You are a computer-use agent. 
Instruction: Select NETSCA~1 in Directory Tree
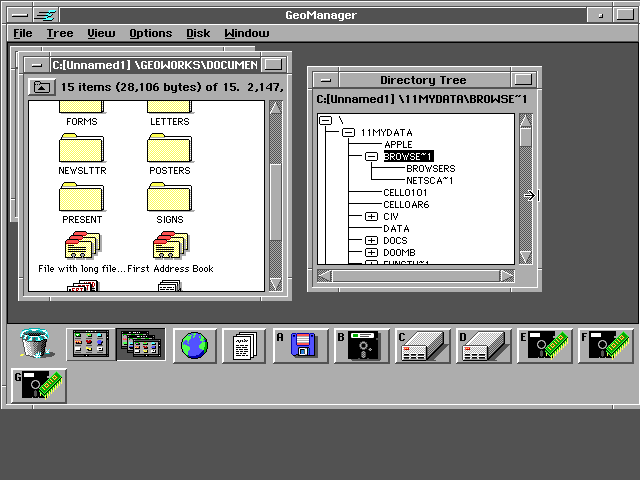click(429, 180)
